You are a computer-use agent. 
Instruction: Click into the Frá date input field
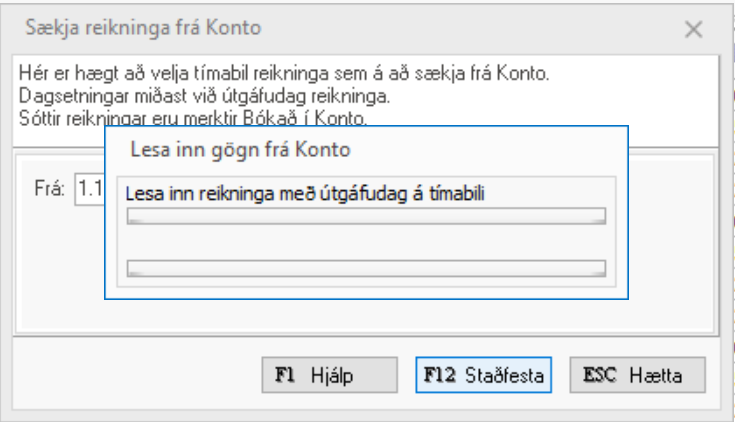click(x=89, y=188)
